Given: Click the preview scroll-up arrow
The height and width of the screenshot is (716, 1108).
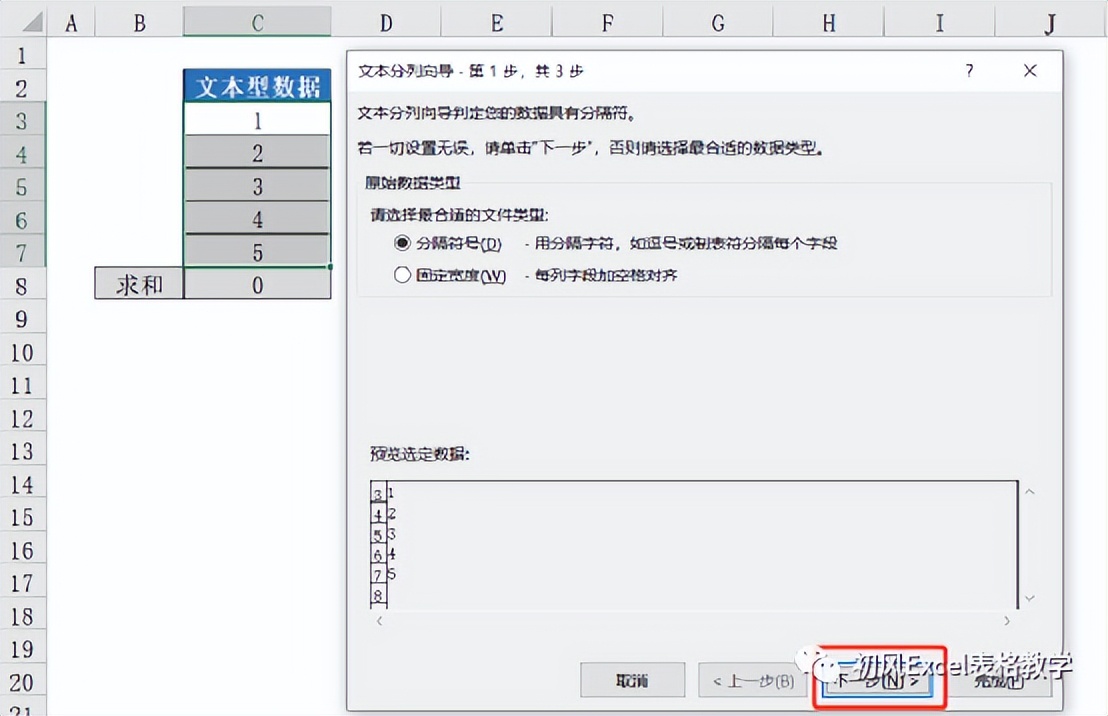Looking at the screenshot, I should (1030, 492).
